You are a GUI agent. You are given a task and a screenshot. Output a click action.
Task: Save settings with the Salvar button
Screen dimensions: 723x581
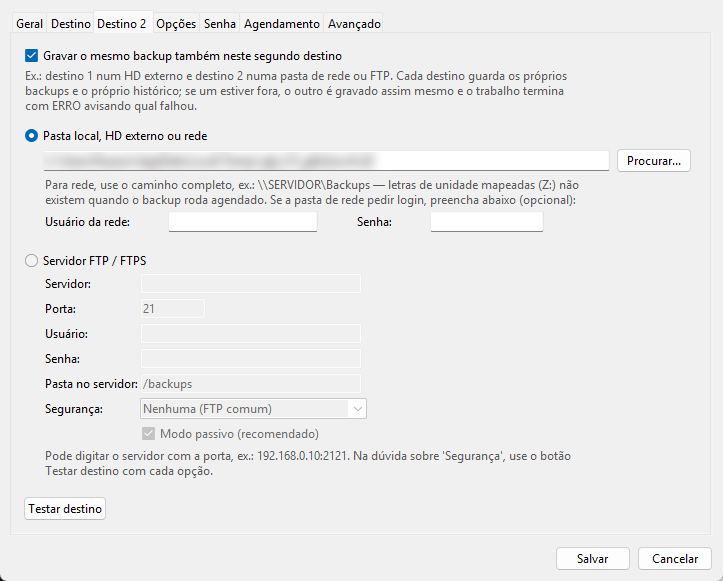[x=593, y=558]
